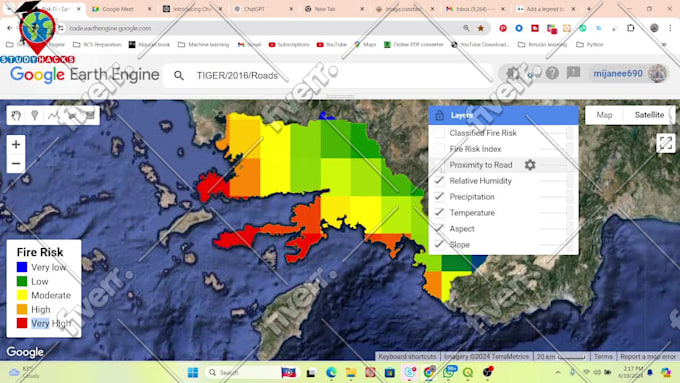Open the Python bookmarks folder

coord(590,44)
